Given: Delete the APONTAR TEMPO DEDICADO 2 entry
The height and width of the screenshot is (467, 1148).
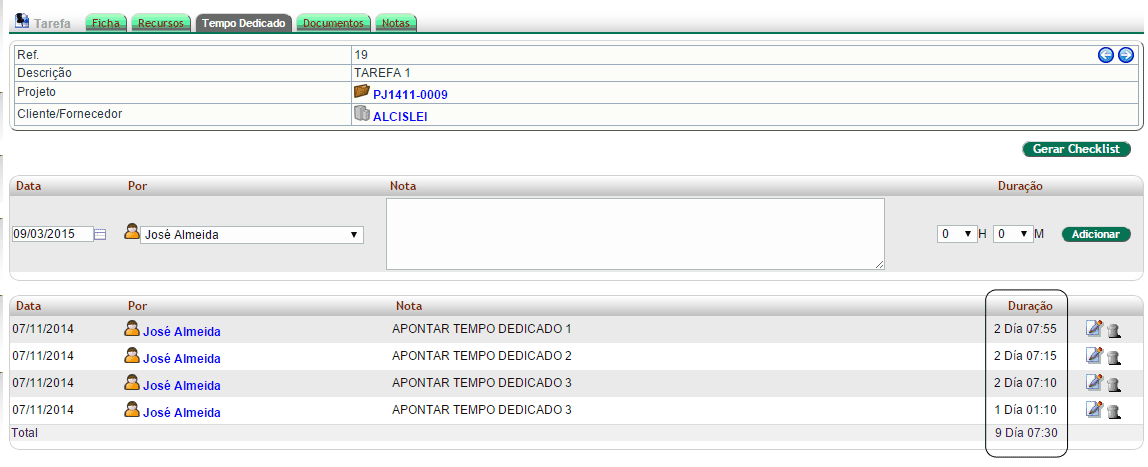Looking at the screenshot, I should 1113,357.
